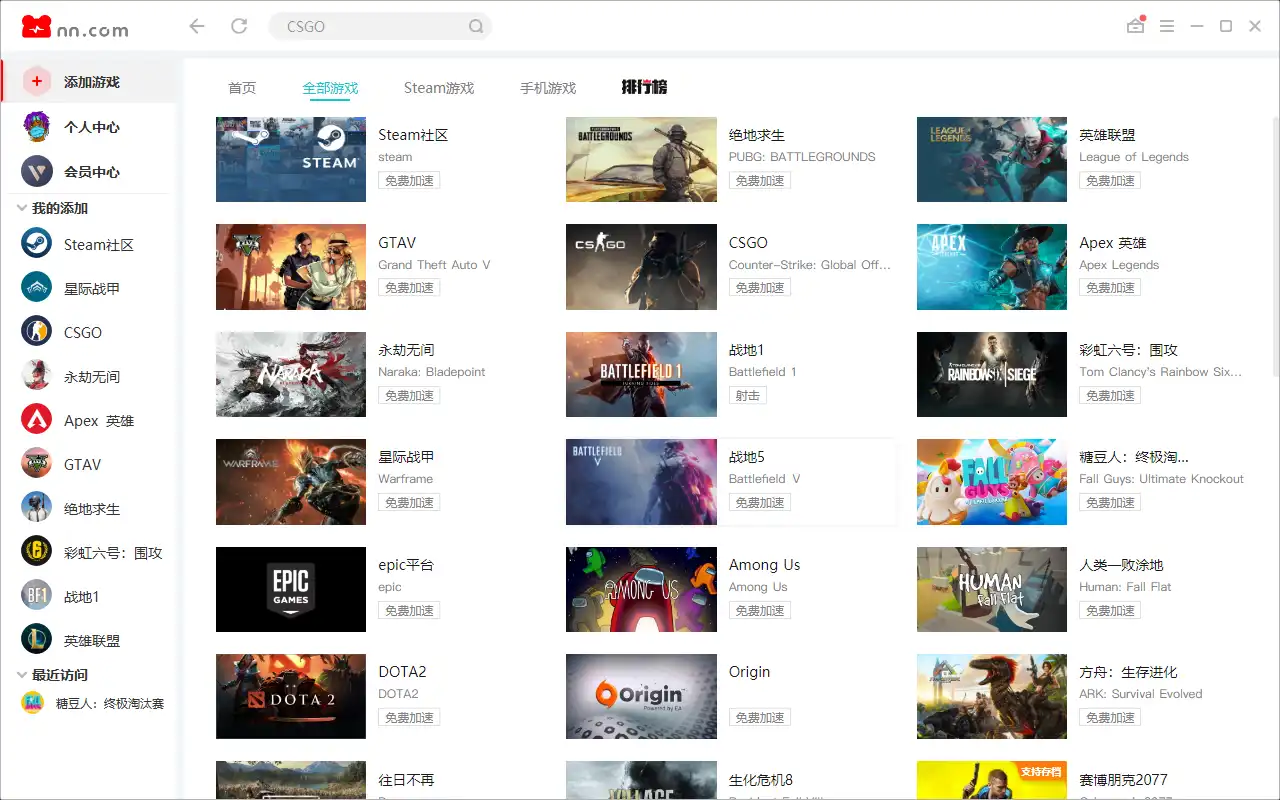Image resolution: width=1280 pixels, height=800 pixels.
Task: Open the Origin logo thumbnail
Action: (x=641, y=696)
